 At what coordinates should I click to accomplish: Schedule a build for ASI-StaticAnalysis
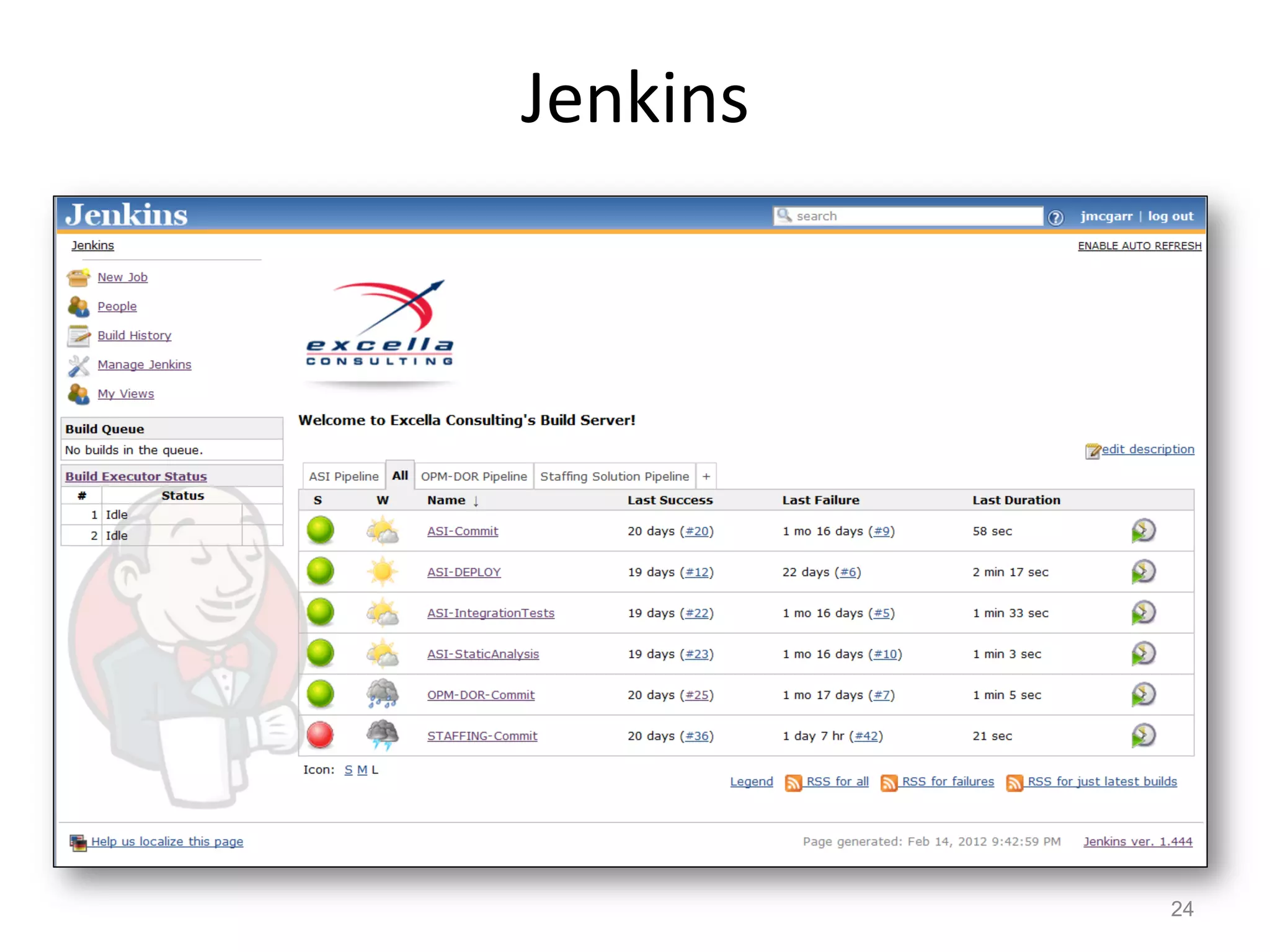tap(1143, 653)
